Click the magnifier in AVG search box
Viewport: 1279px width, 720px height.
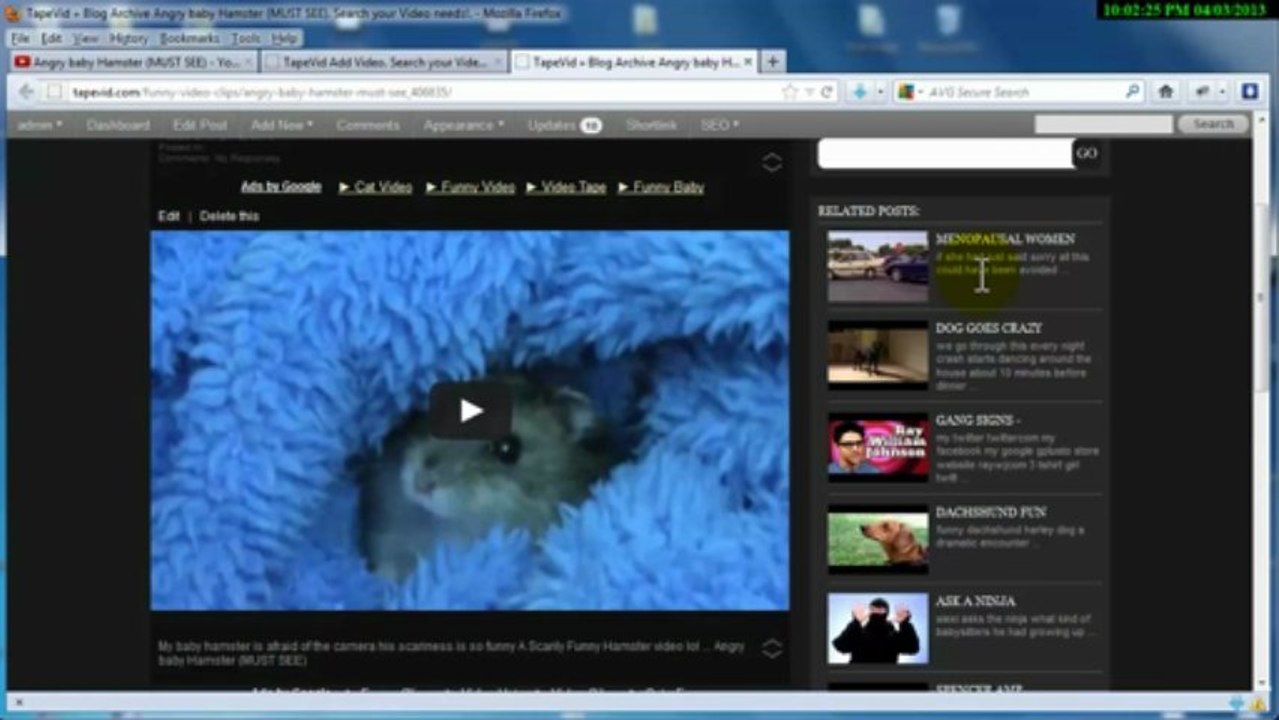1132,92
